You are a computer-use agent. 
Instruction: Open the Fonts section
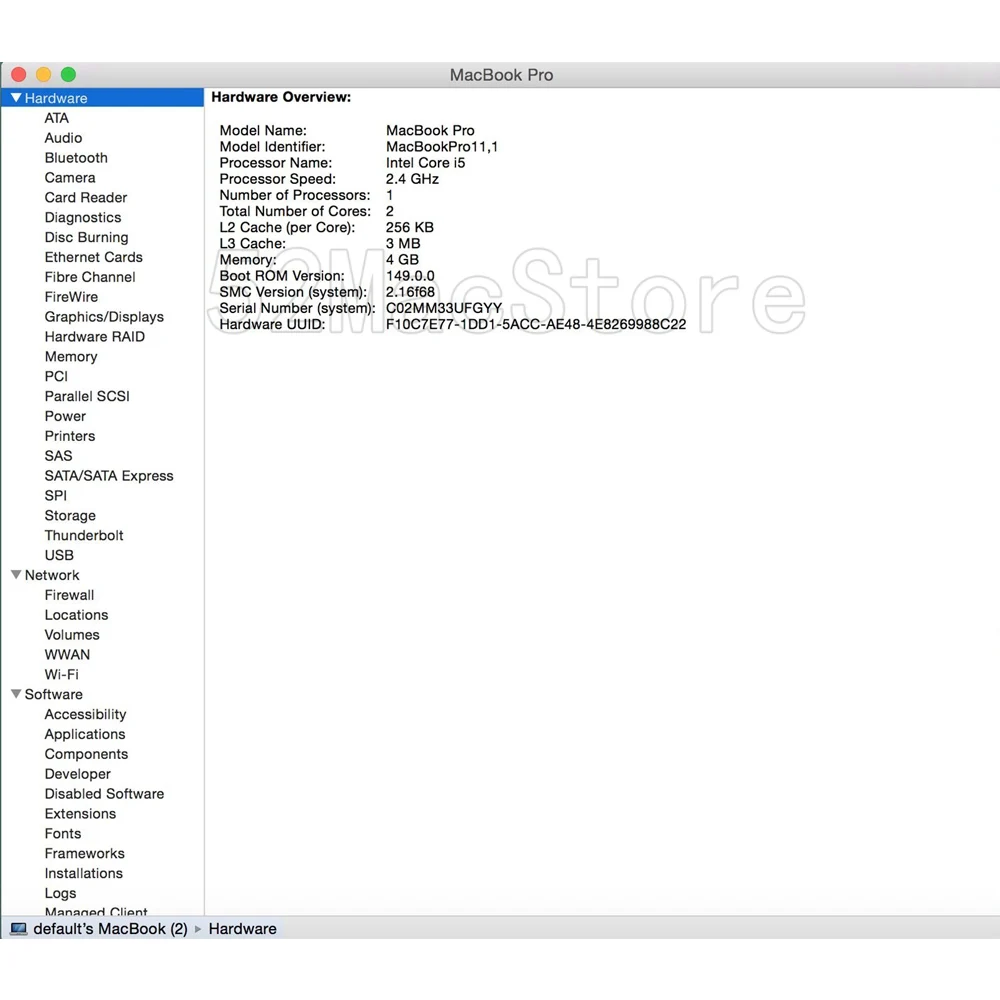(62, 833)
